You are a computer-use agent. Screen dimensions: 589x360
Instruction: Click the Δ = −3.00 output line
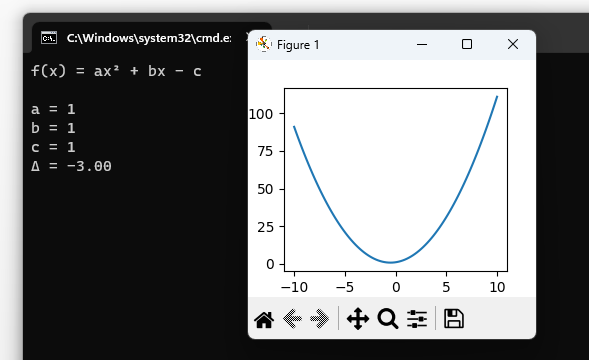pyautogui.click(x=71, y=166)
